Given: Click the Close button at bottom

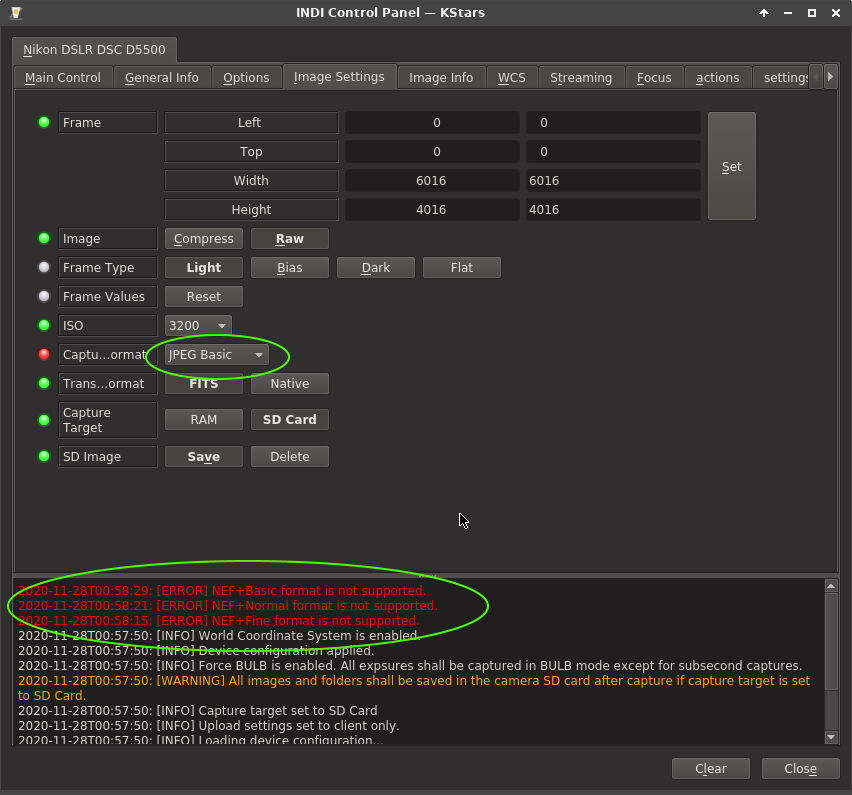Looking at the screenshot, I should 800,768.
